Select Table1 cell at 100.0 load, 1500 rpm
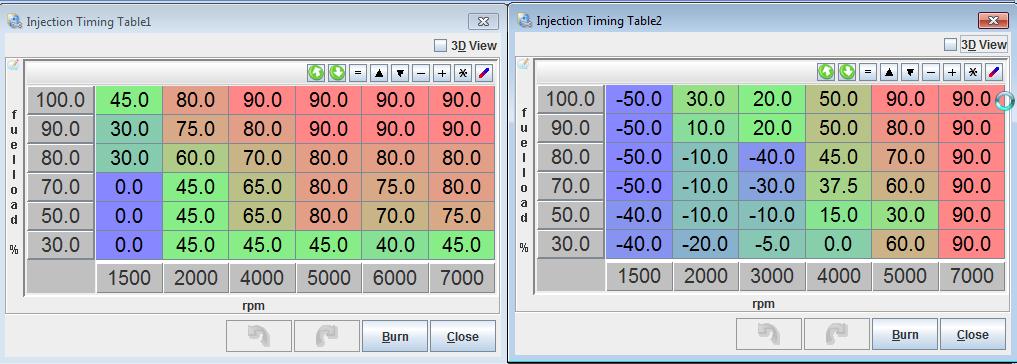The image size is (1017, 364). click(x=129, y=100)
